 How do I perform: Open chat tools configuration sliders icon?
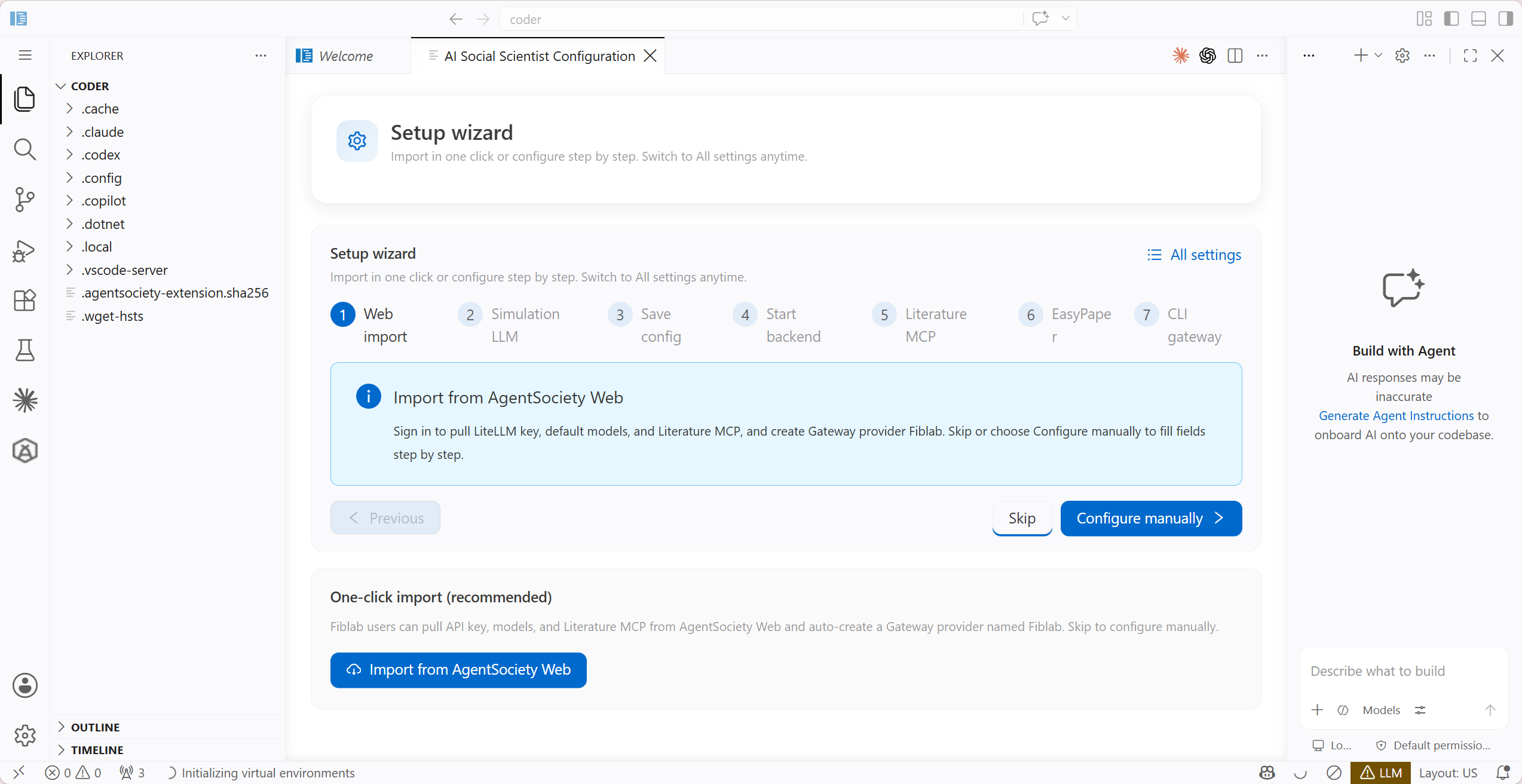[x=1420, y=710]
